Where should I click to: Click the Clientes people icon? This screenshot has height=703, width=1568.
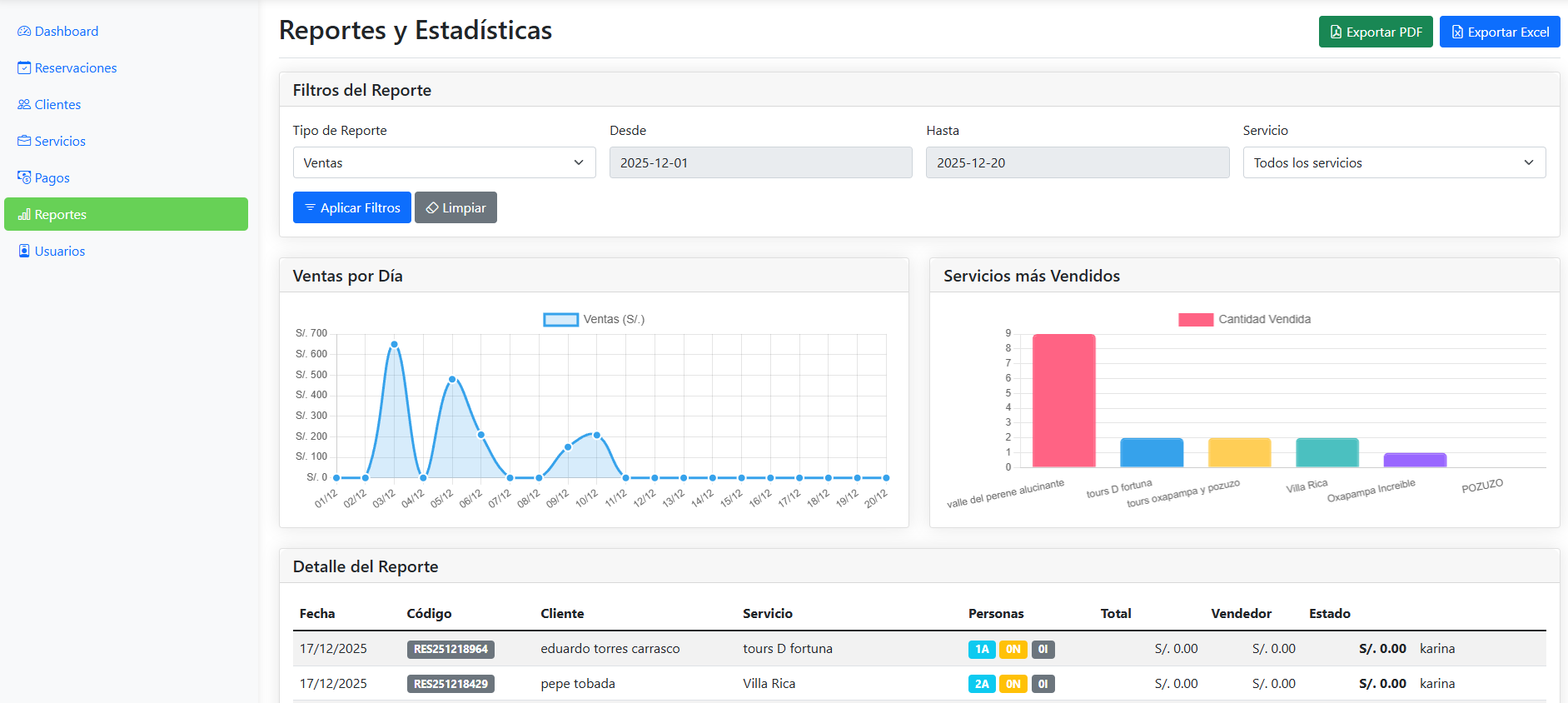[24, 105]
